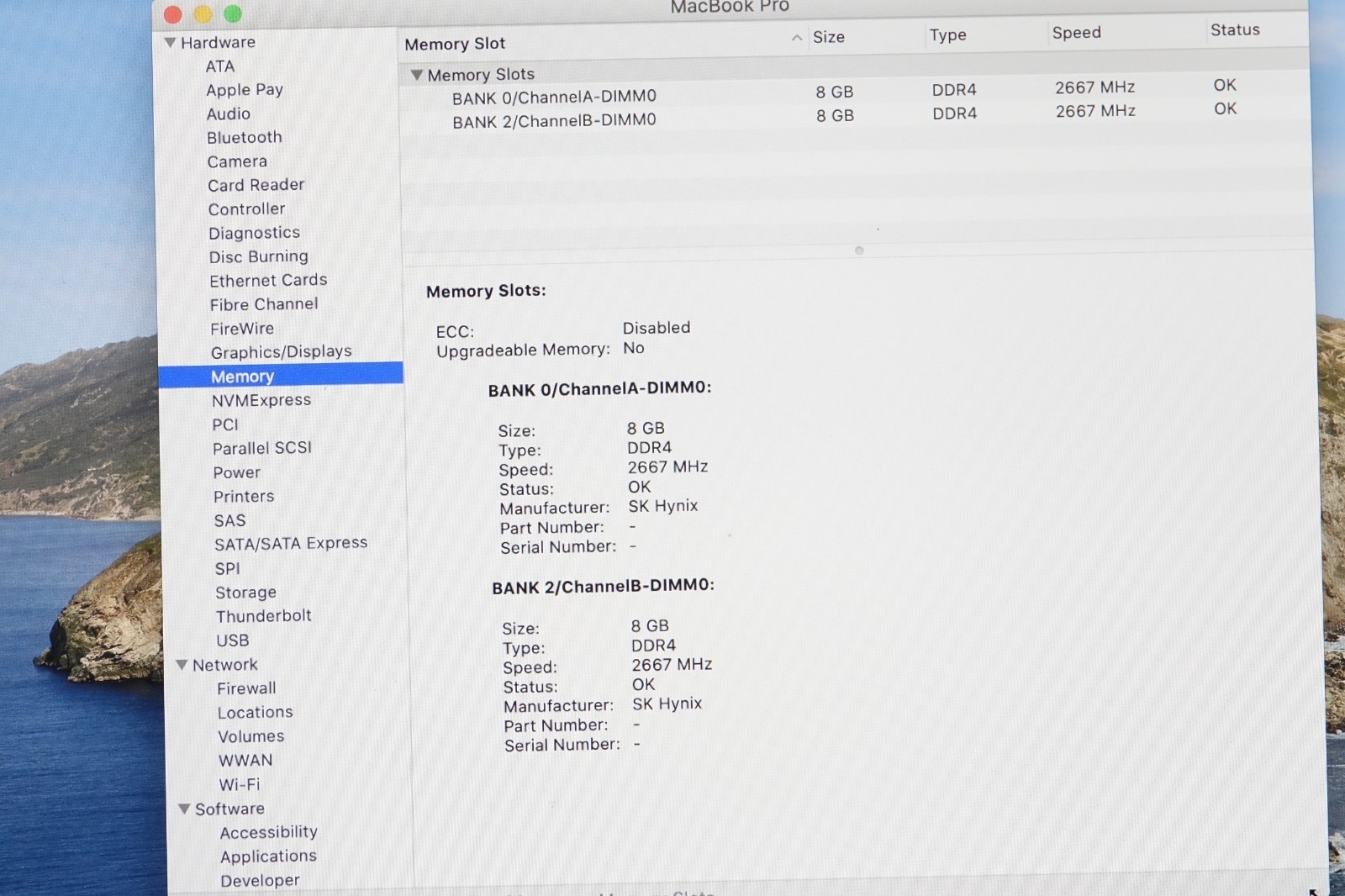Open Wi-Fi under Network
The image size is (1345, 896).
click(x=239, y=784)
